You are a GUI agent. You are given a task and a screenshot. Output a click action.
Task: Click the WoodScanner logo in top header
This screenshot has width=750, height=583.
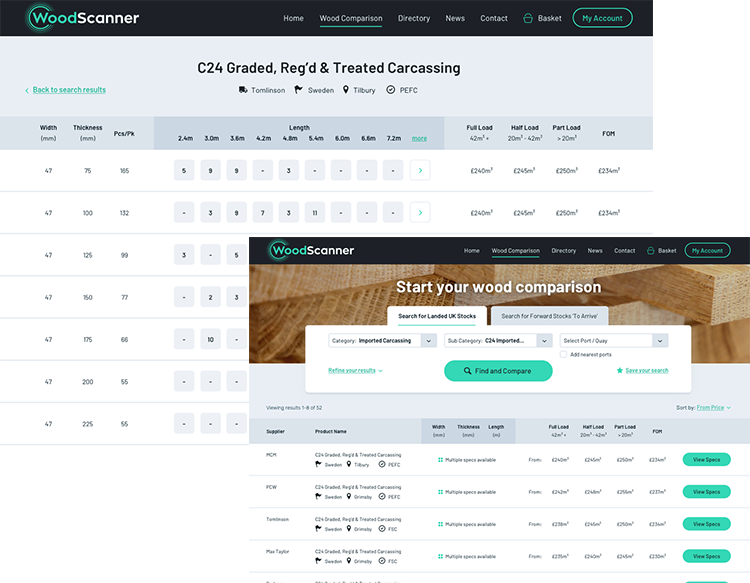tap(83, 18)
